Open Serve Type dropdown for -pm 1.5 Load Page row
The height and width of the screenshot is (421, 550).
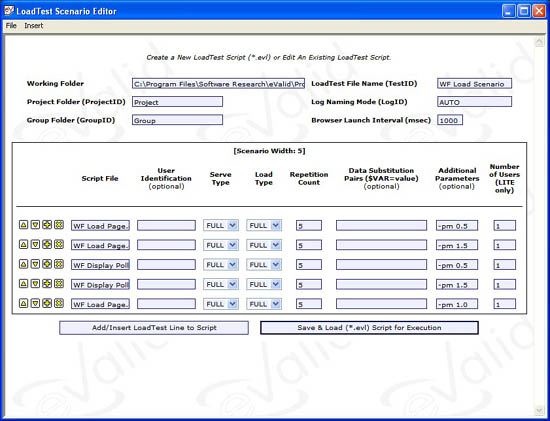pos(221,245)
